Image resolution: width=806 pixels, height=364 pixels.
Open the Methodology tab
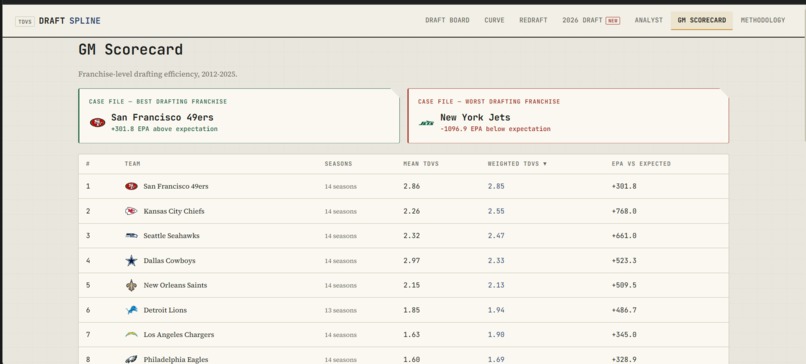[x=763, y=21]
